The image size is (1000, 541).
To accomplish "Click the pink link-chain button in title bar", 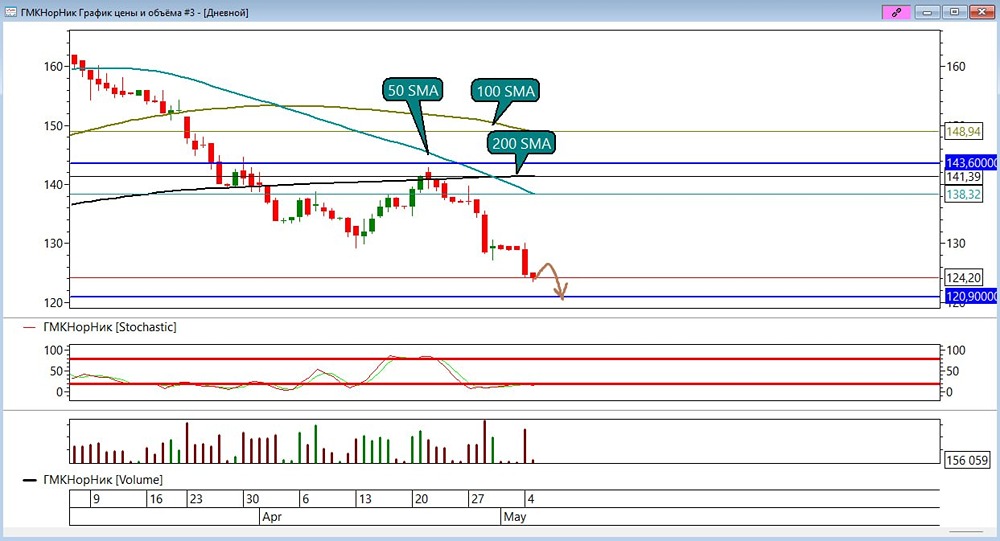I will point(896,12).
